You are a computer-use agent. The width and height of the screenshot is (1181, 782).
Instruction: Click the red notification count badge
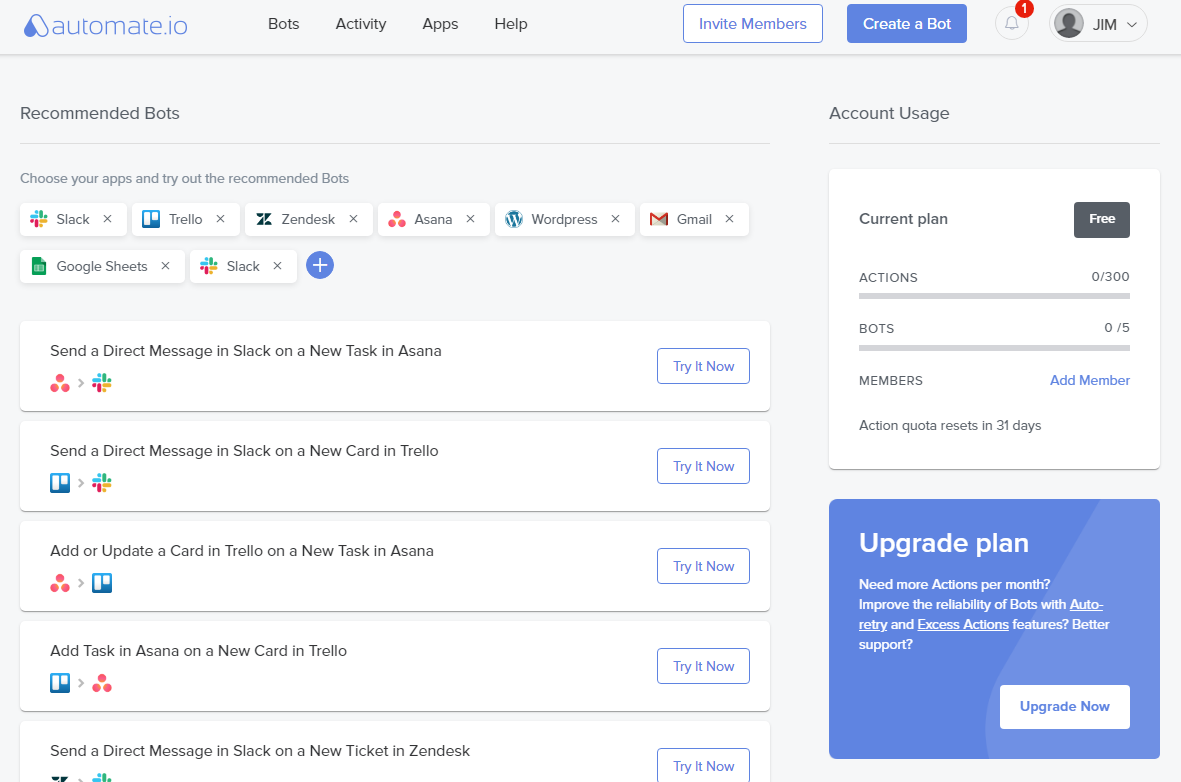point(1024,9)
